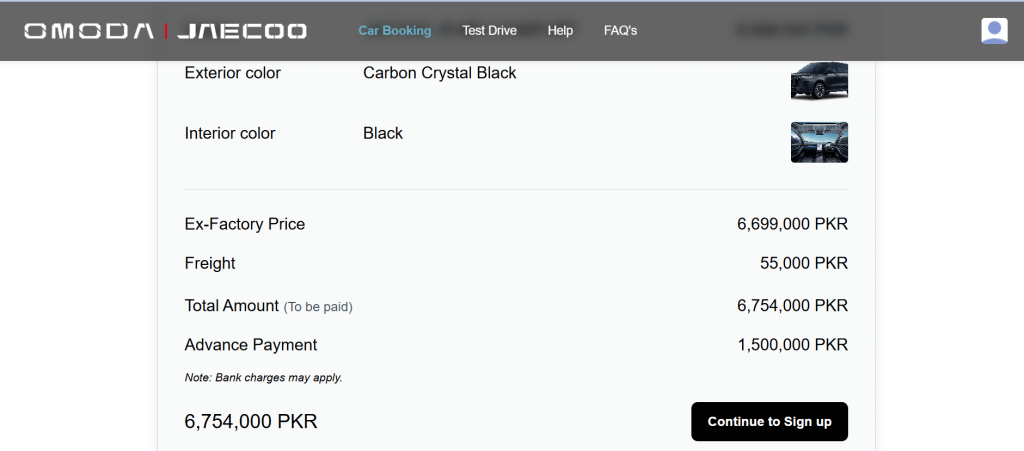Open the user profile avatar icon

coord(994,31)
